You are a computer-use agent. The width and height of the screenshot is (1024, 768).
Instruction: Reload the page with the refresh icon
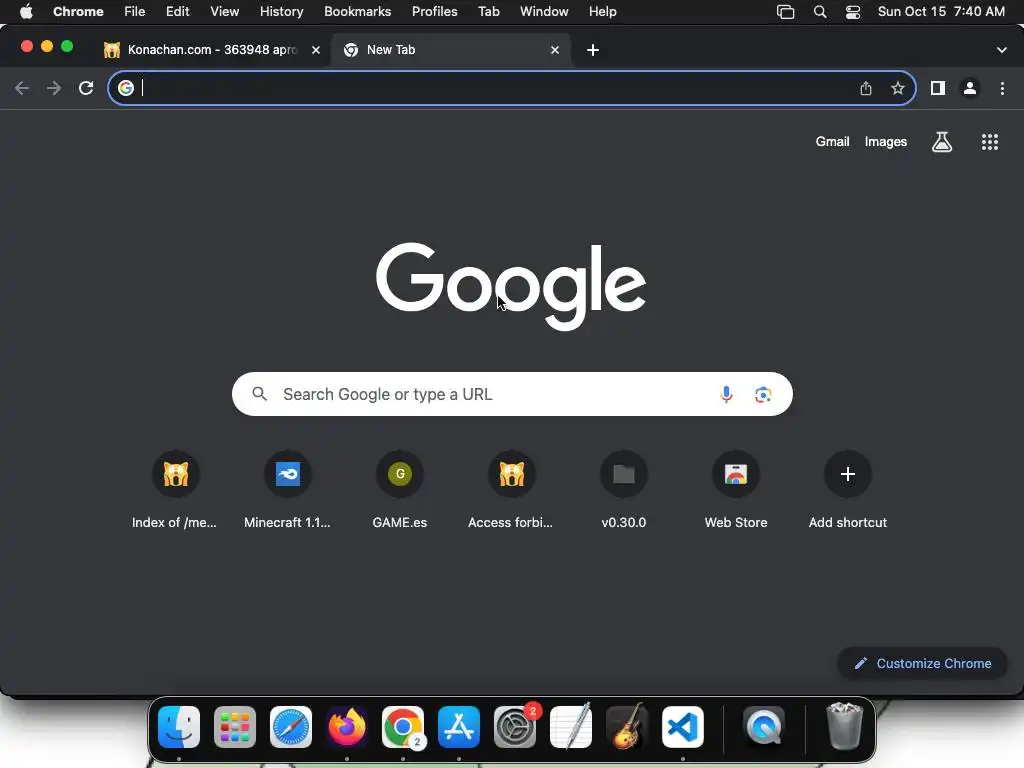[86, 88]
